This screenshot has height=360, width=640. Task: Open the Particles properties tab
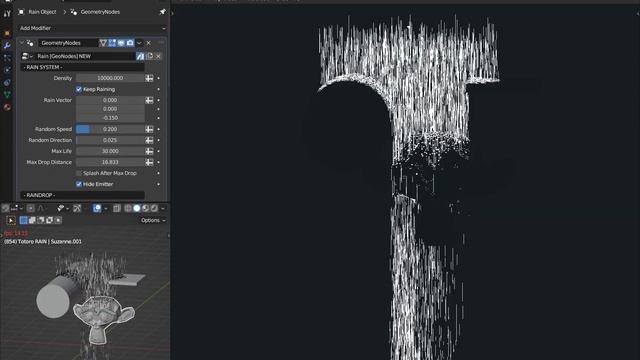(7, 58)
